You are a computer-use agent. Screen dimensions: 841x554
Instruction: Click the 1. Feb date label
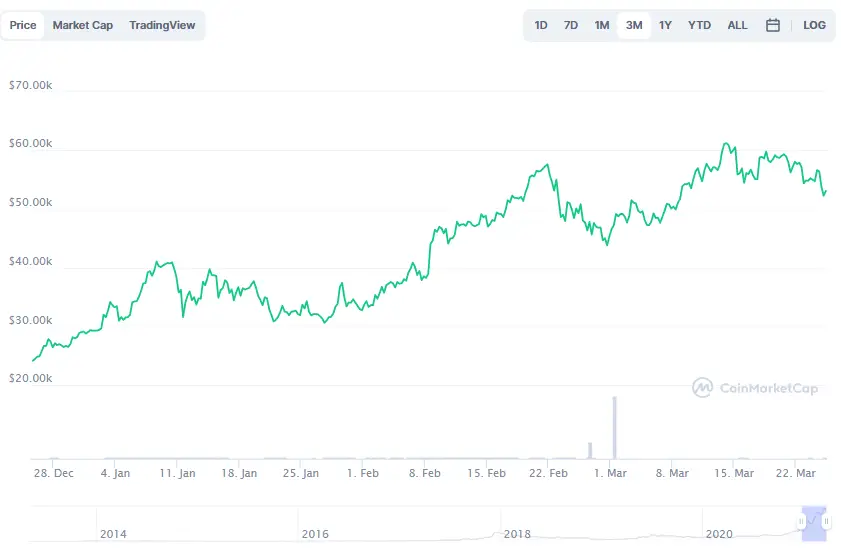[x=363, y=473]
